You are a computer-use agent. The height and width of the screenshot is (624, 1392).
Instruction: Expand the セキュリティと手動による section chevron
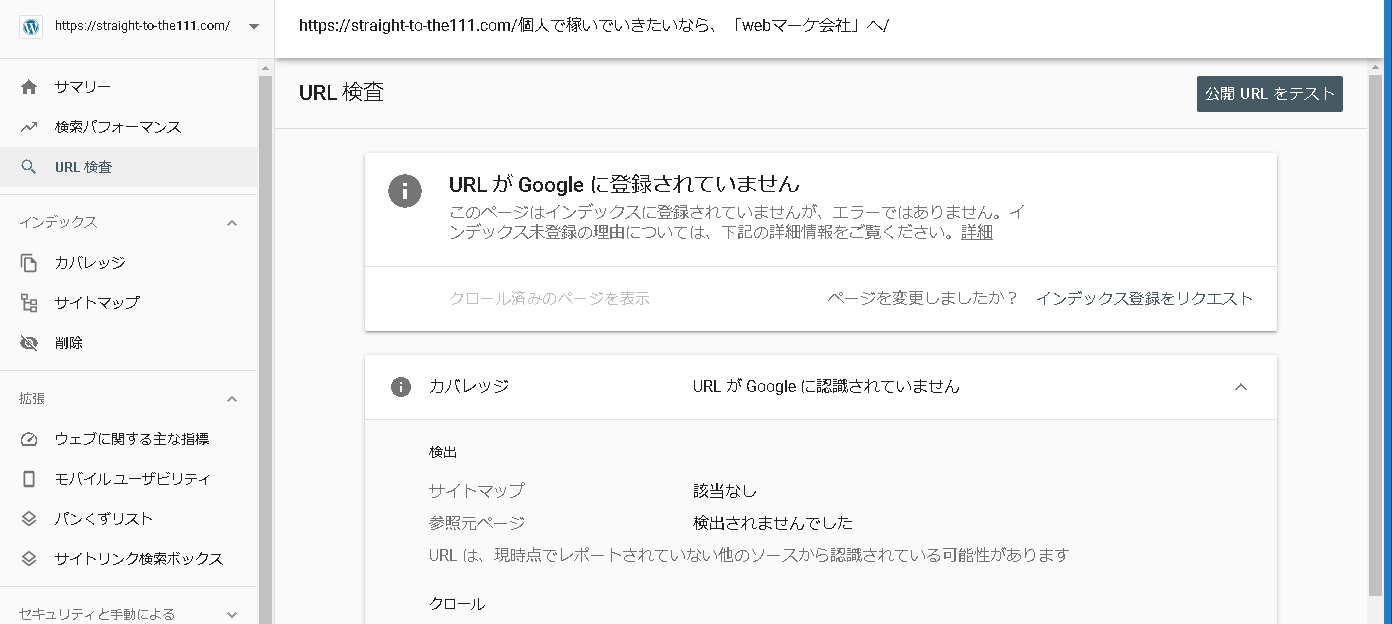[232, 615]
